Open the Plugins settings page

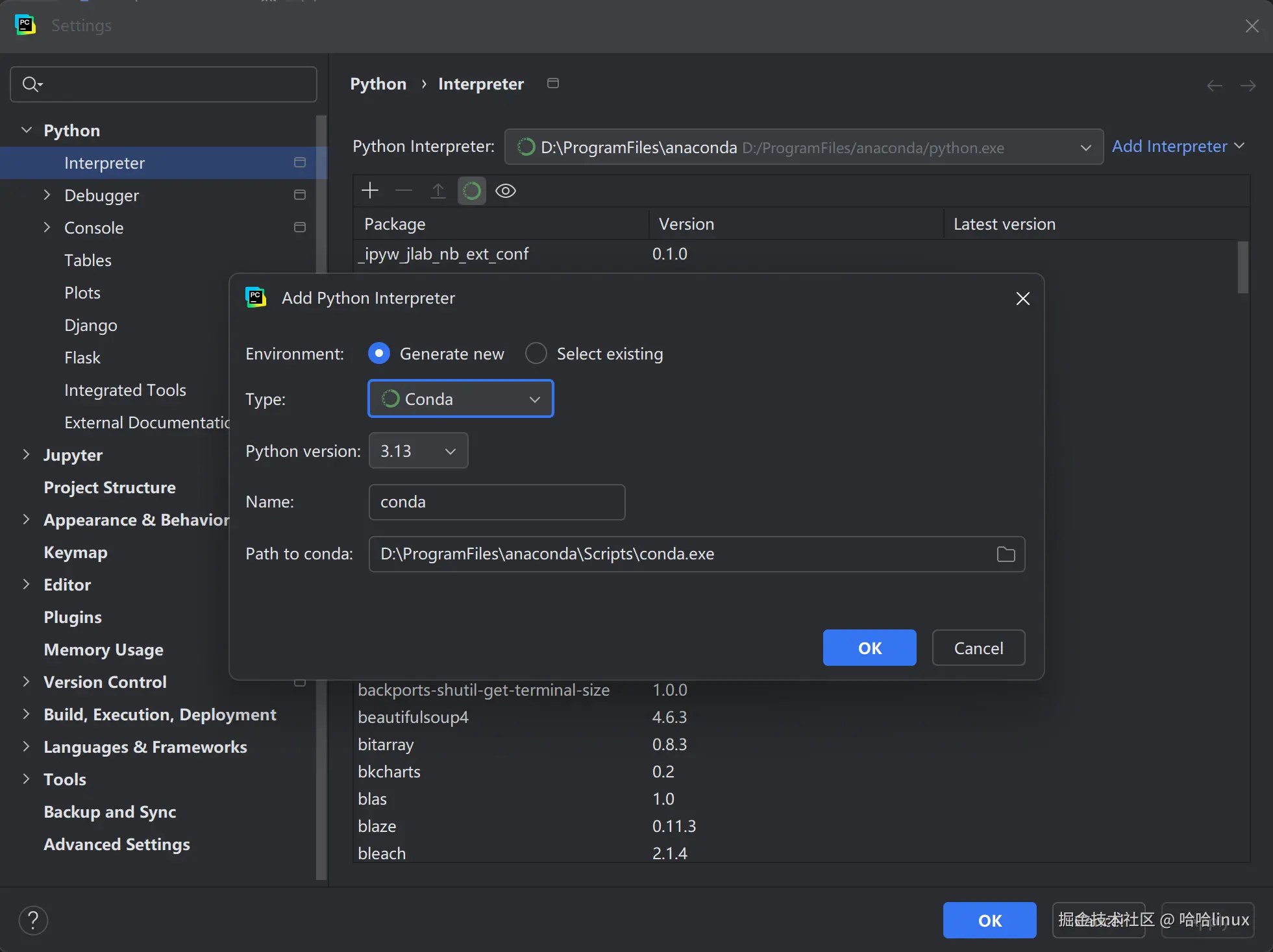click(73, 617)
